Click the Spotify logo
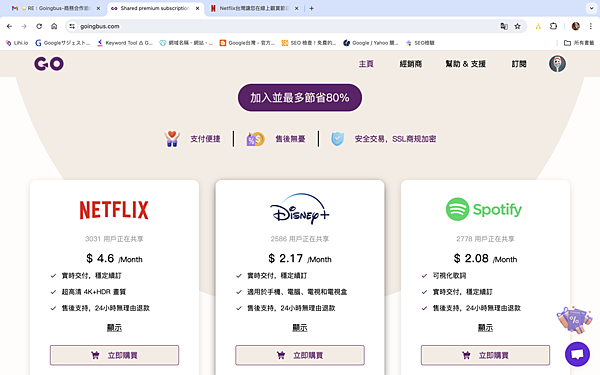600x375 pixels. pos(484,209)
